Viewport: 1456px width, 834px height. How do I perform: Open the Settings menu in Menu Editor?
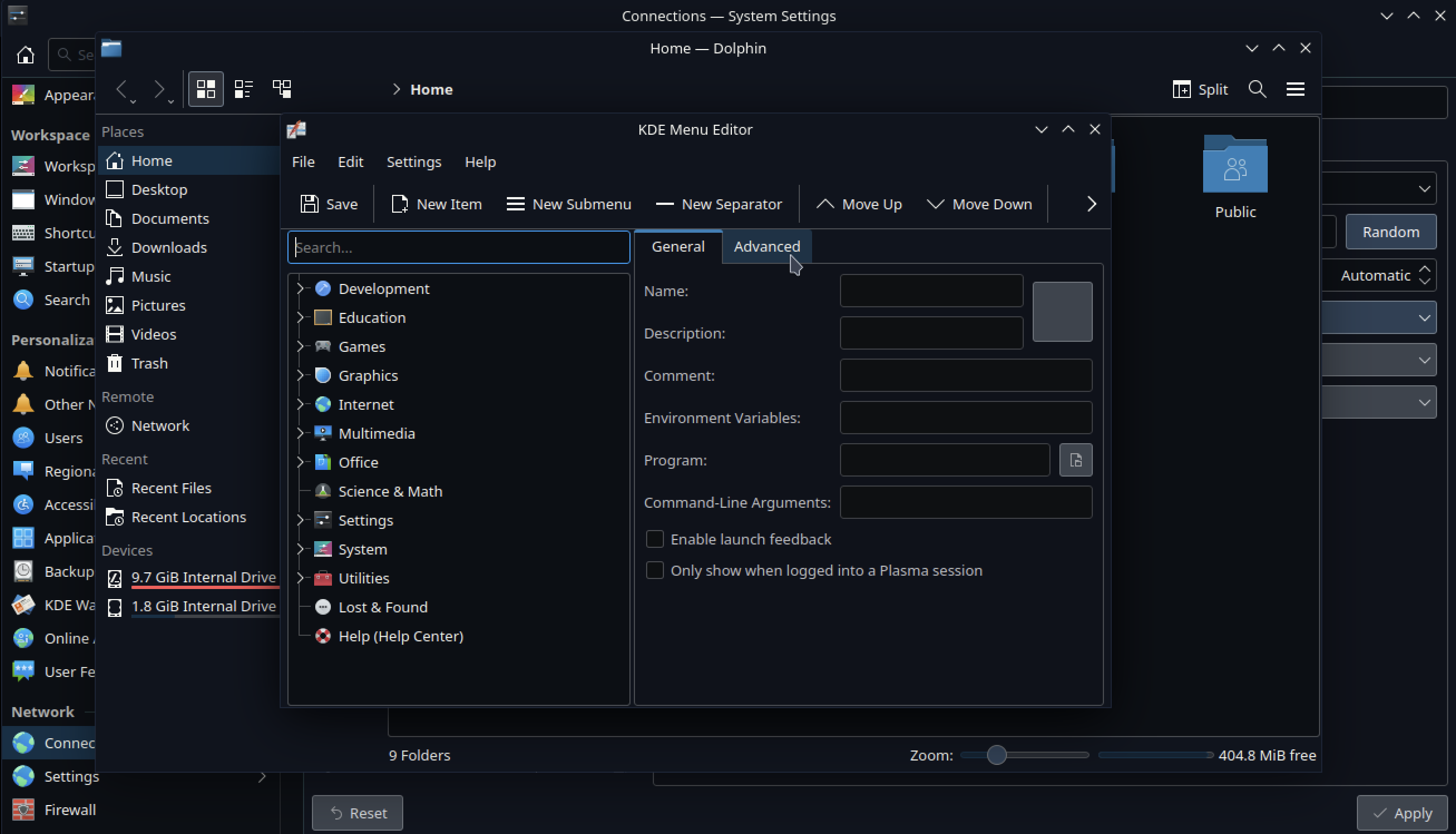coord(414,162)
